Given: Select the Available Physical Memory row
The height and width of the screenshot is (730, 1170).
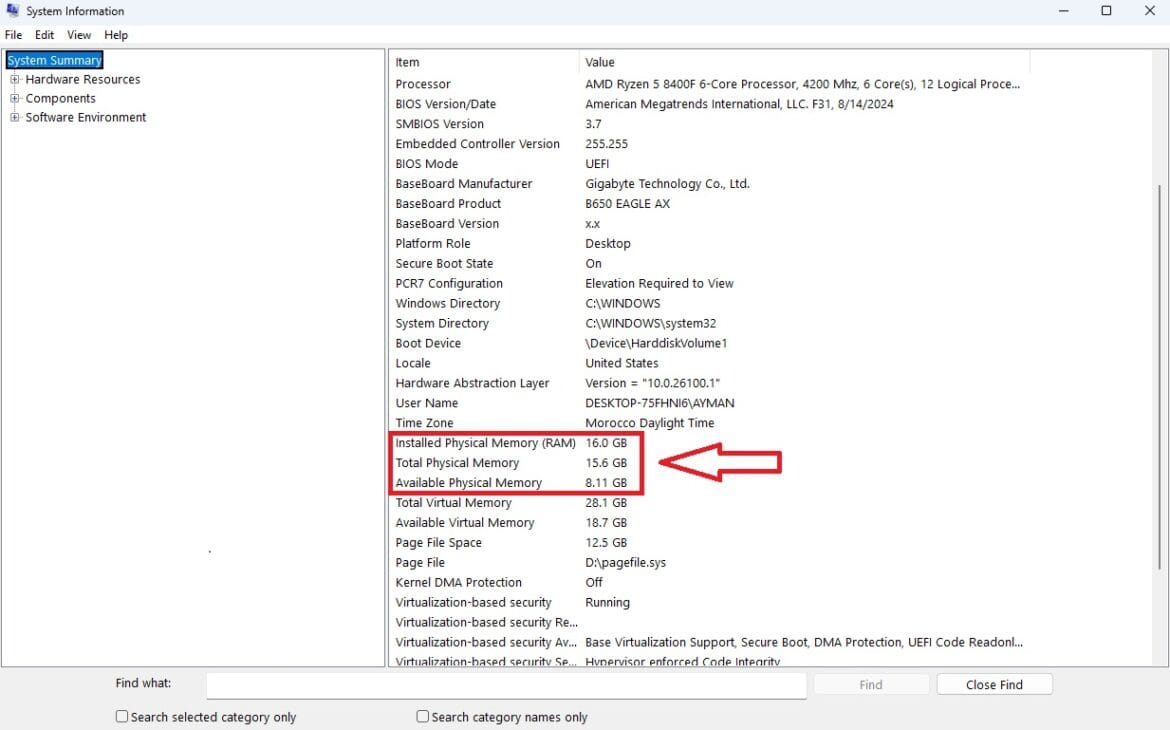Looking at the screenshot, I should point(709,483).
